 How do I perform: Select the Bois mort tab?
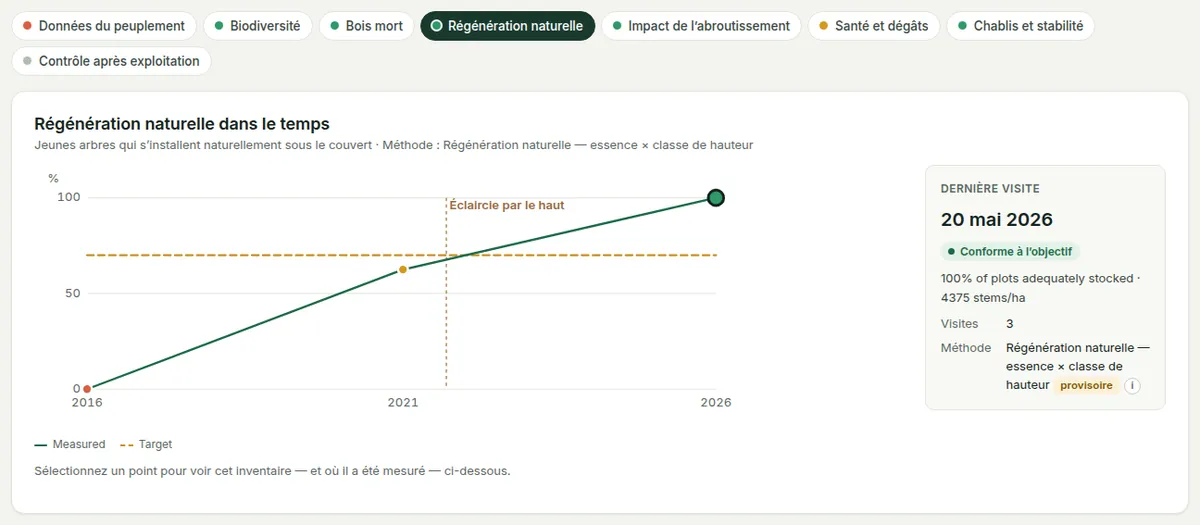point(366,26)
